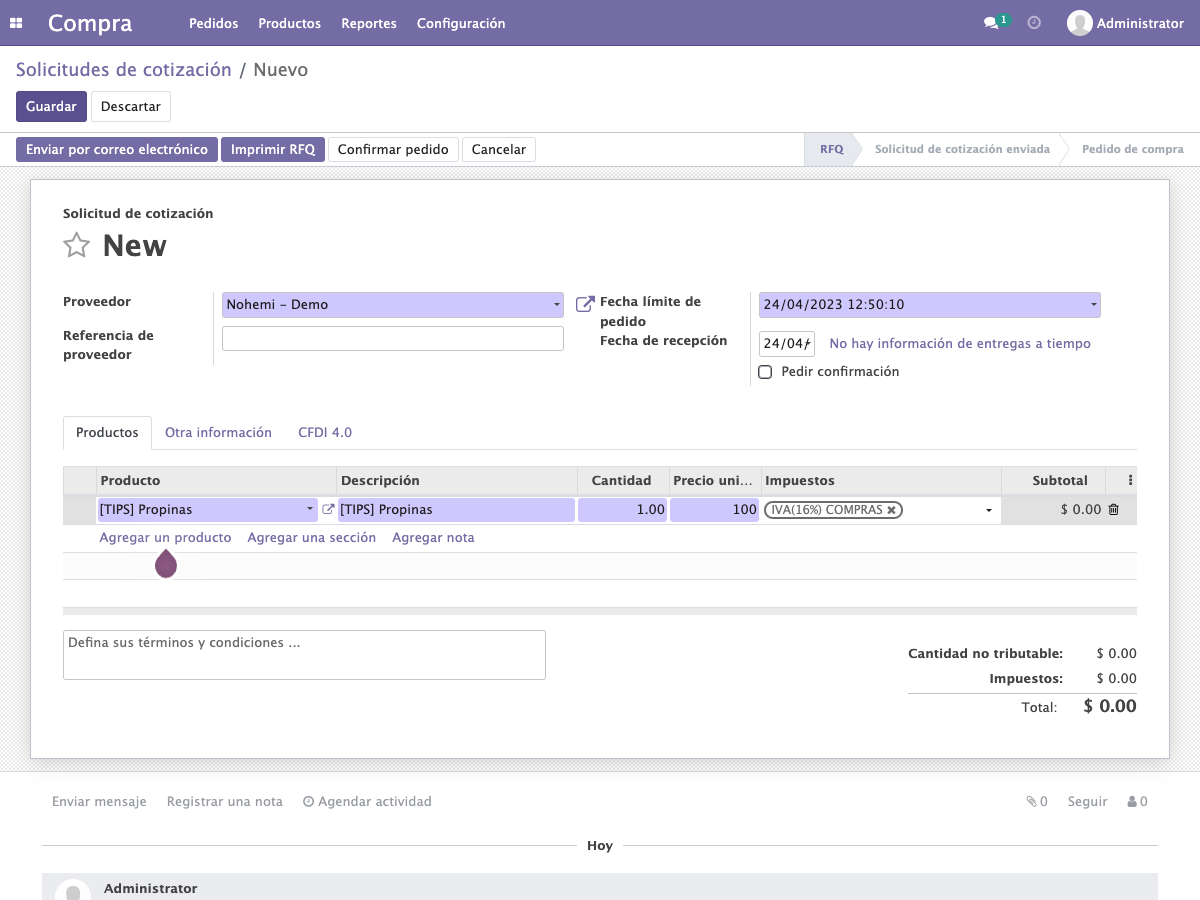Click the bold Total value $ 0.00
Viewport: 1200px width, 900px height.
click(x=1110, y=706)
